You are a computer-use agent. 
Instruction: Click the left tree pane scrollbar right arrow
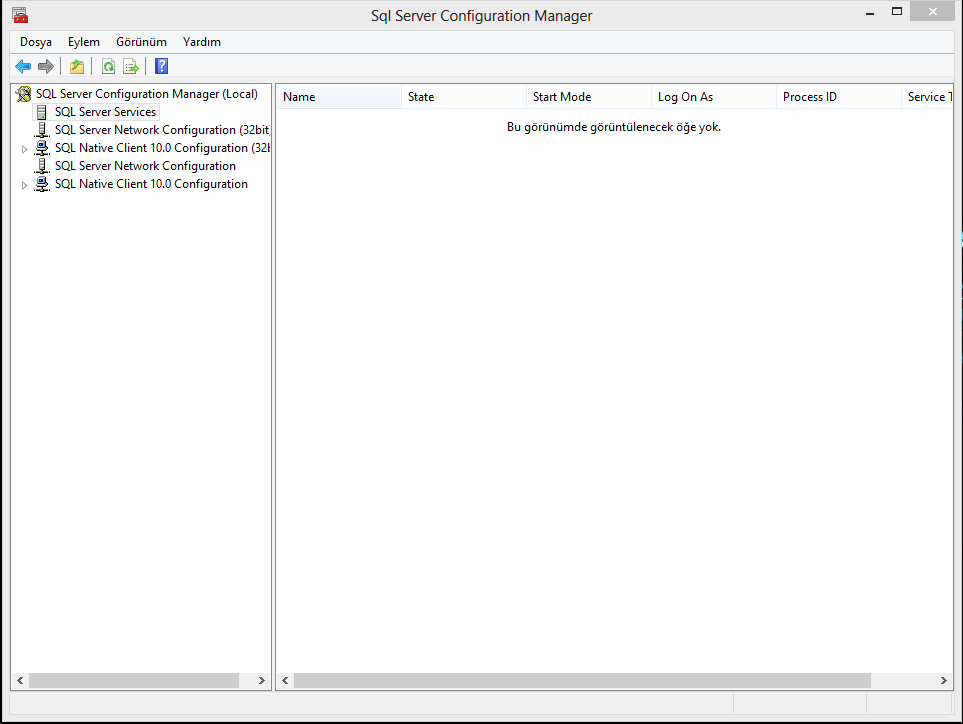[x=262, y=680]
